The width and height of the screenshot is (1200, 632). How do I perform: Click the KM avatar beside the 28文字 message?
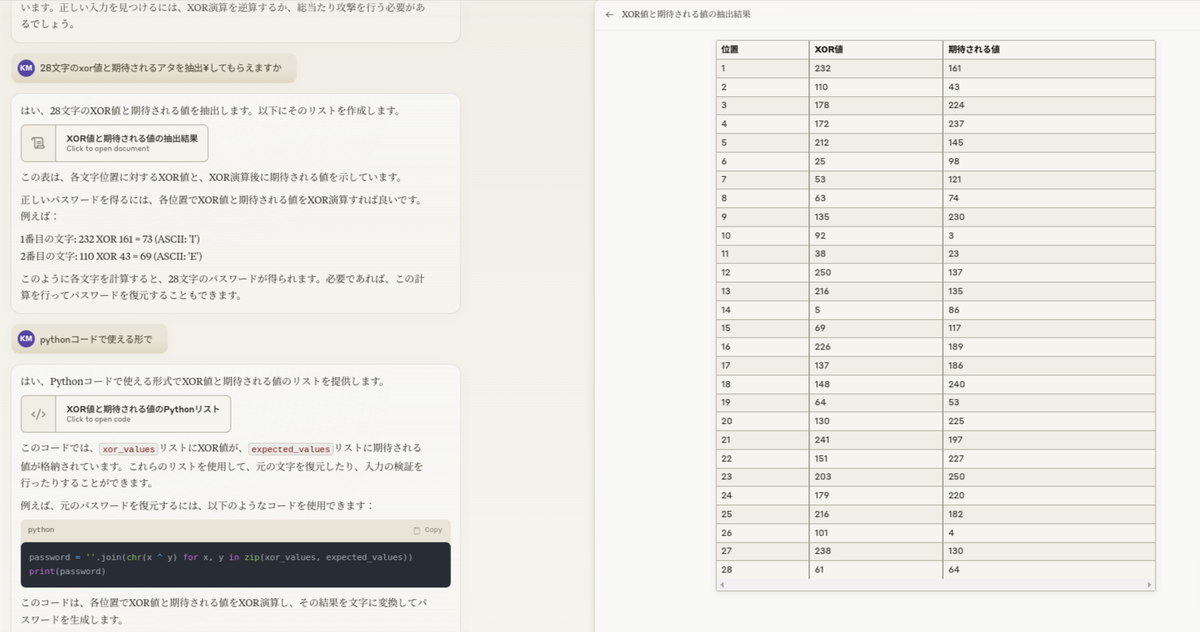[x=26, y=68]
